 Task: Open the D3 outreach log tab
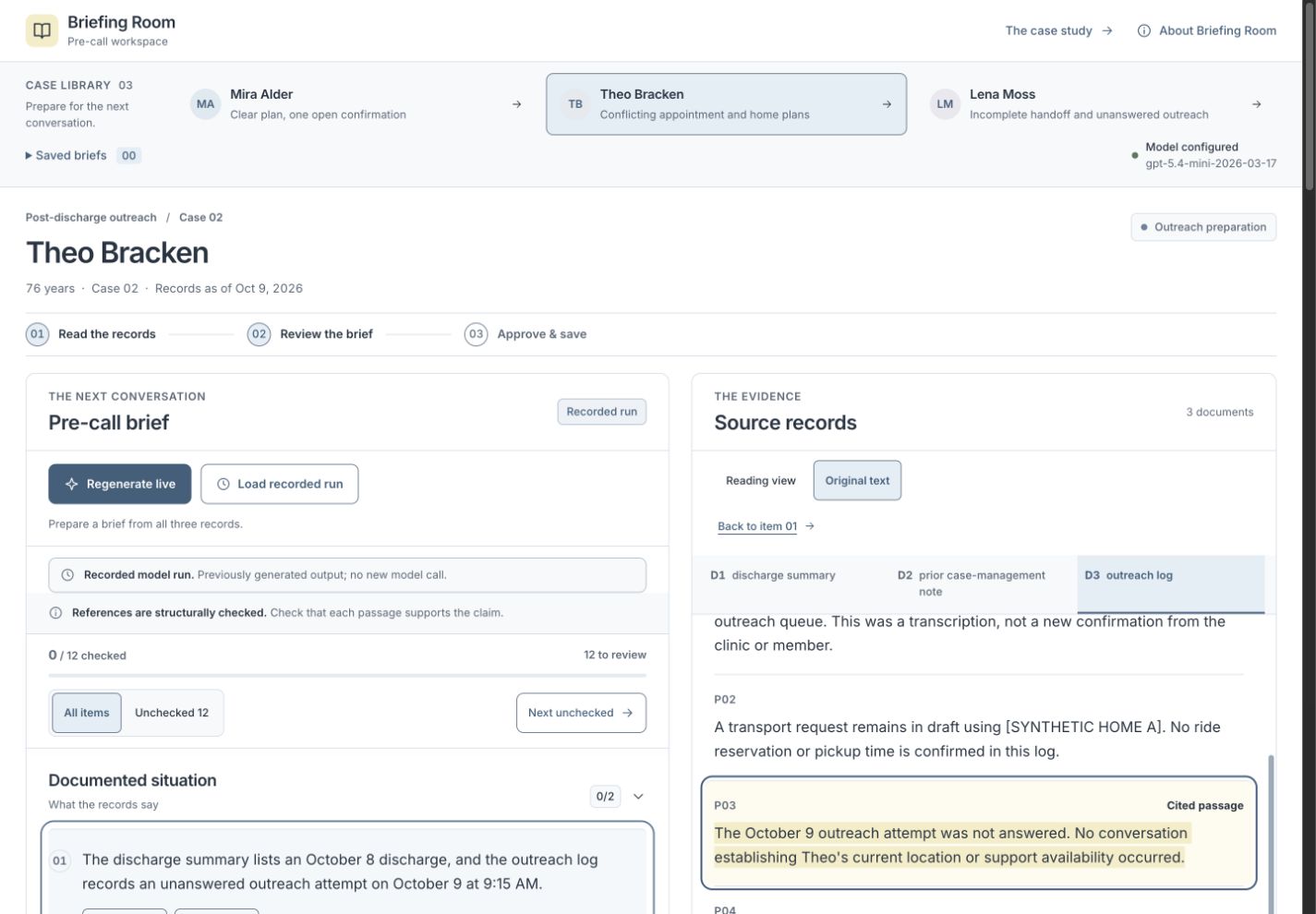click(x=1171, y=583)
